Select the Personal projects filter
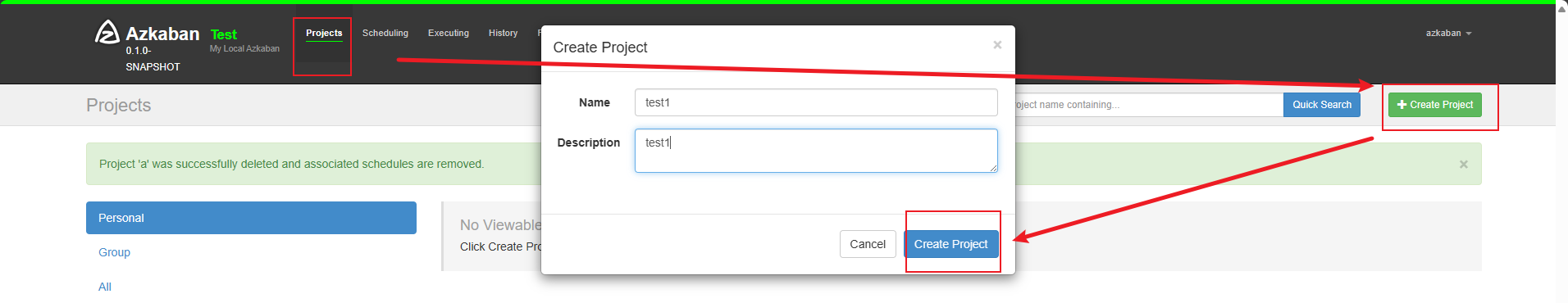 coord(251,218)
